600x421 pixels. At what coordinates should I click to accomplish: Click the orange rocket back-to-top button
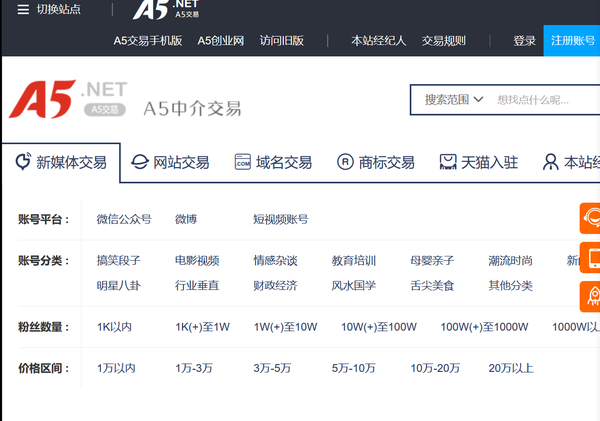[x=590, y=297]
